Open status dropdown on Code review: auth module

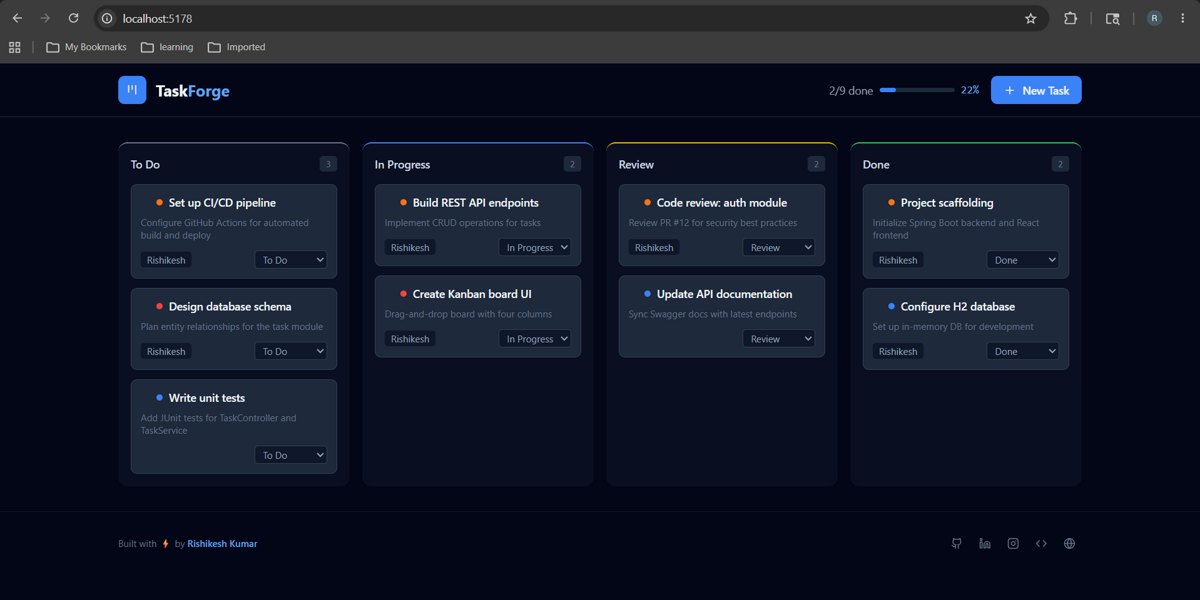coord(779,247)
